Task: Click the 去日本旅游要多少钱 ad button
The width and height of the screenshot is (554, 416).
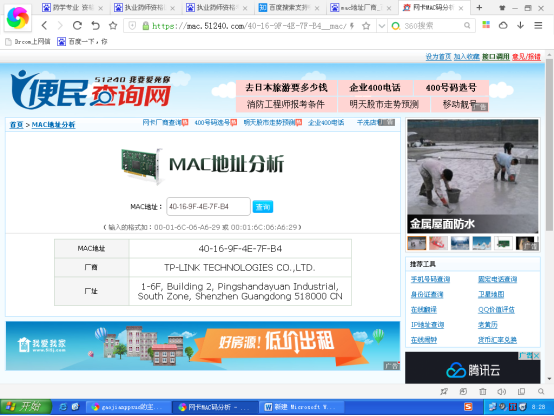Action: [x=286, y=87]
